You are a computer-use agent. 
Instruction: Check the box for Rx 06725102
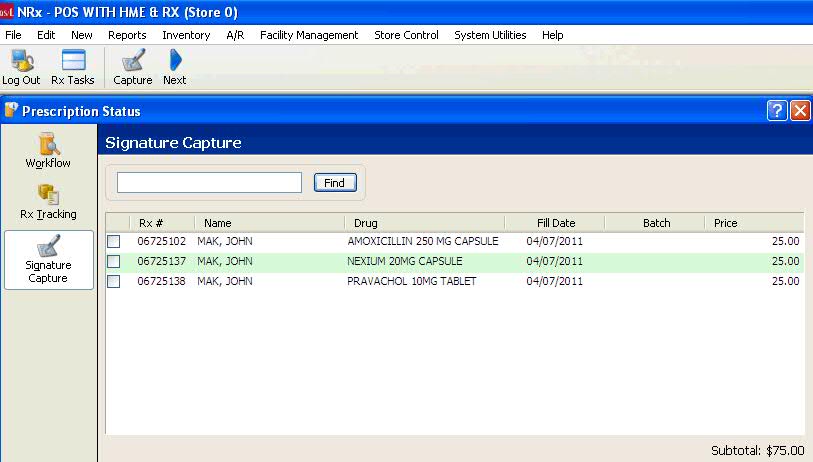[x=114, y=241]
